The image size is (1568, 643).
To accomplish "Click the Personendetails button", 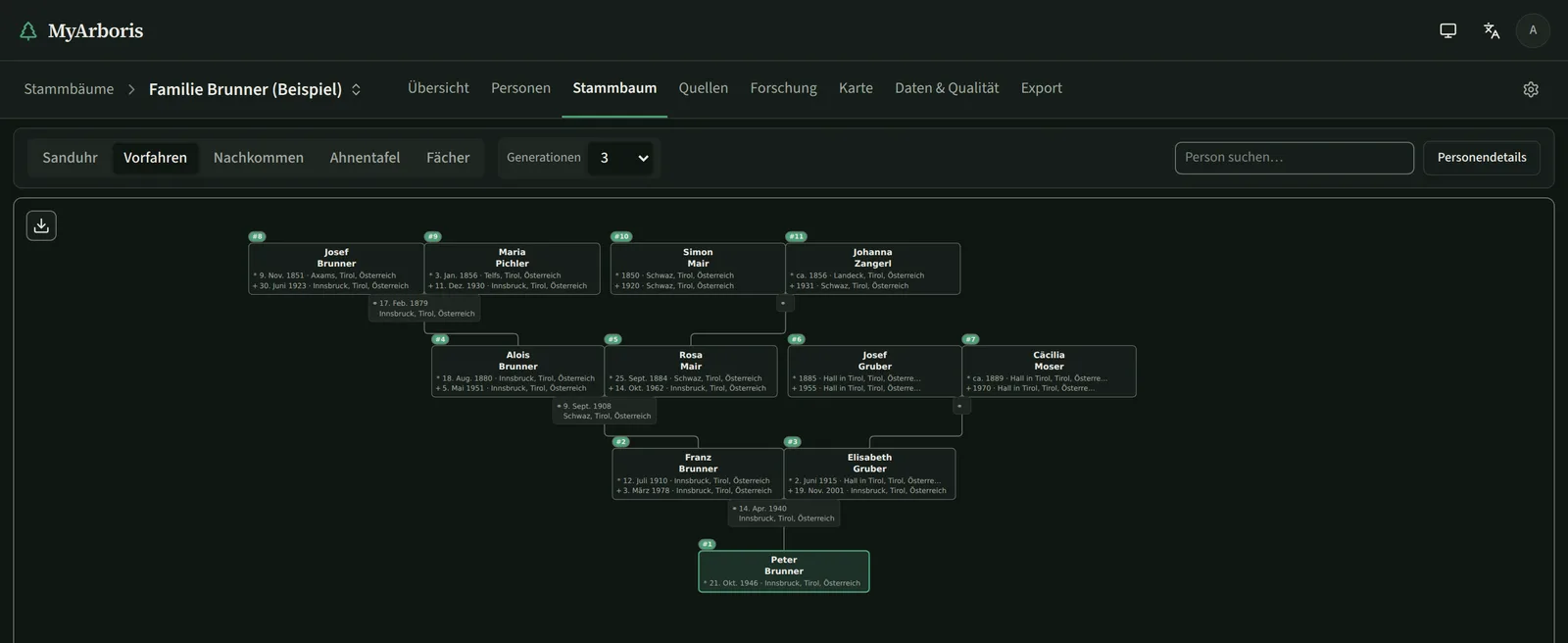I will pyautogui.click(x=1482, y=158).
